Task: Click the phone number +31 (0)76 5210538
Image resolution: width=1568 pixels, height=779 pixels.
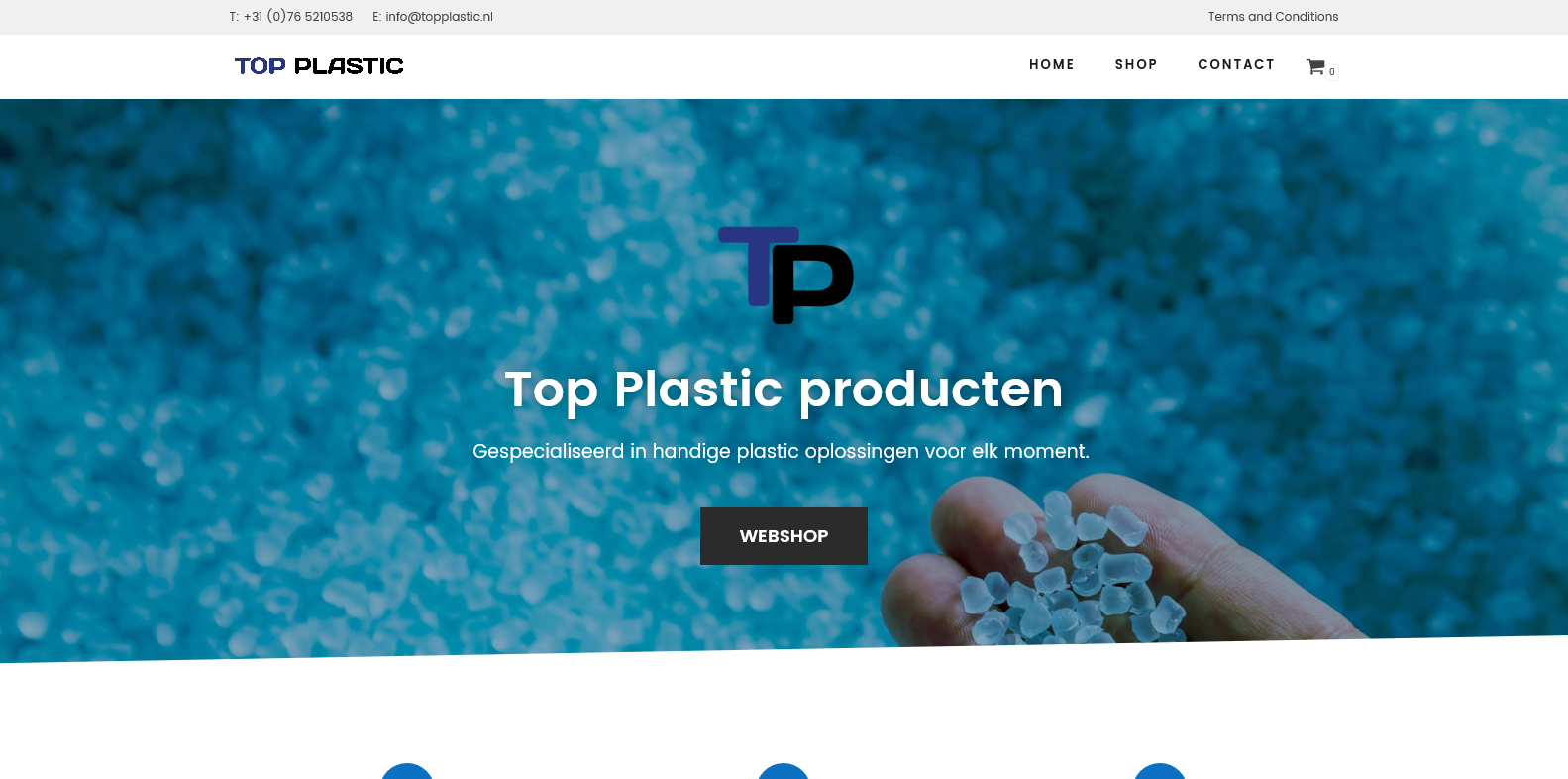Action: pos(298,17)
